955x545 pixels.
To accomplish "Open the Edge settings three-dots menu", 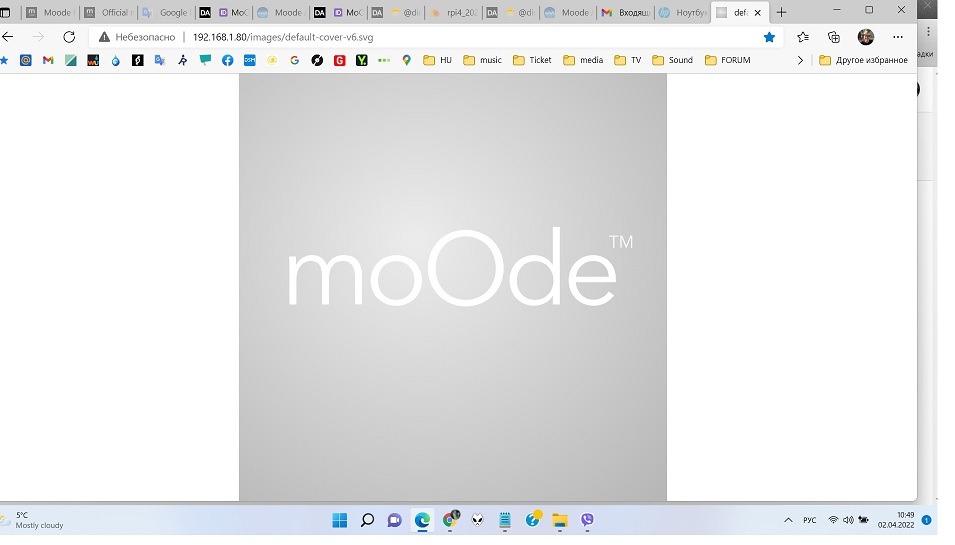I will (x=898, y=37).
